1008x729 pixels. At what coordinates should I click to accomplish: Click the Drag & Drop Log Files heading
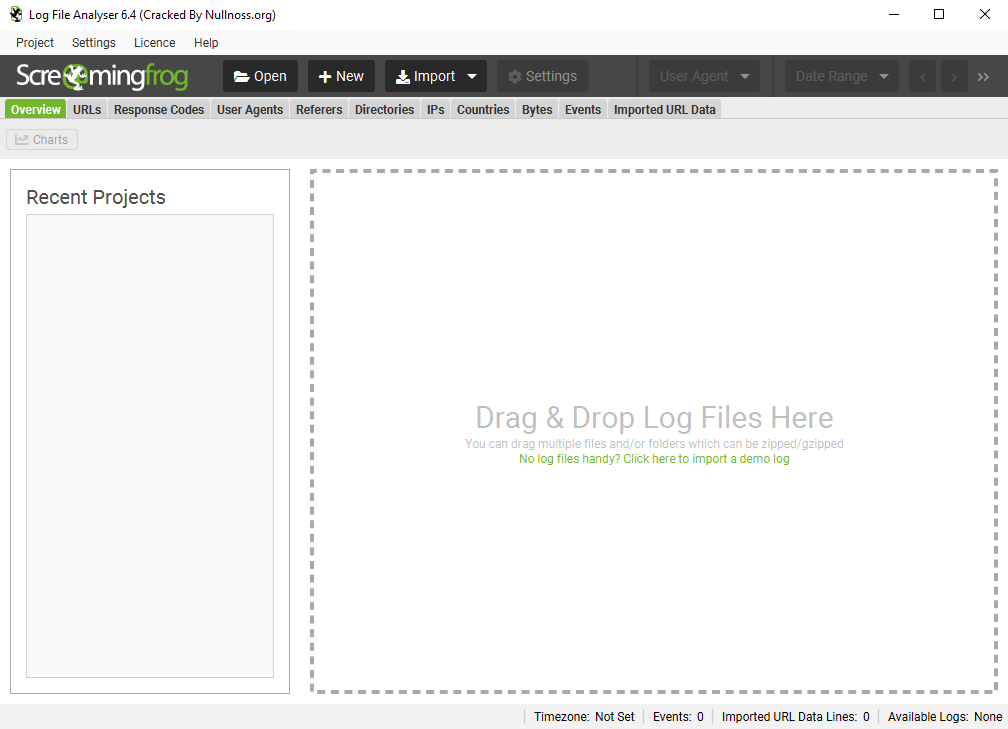pyautogui.click(x=654, y=417)
